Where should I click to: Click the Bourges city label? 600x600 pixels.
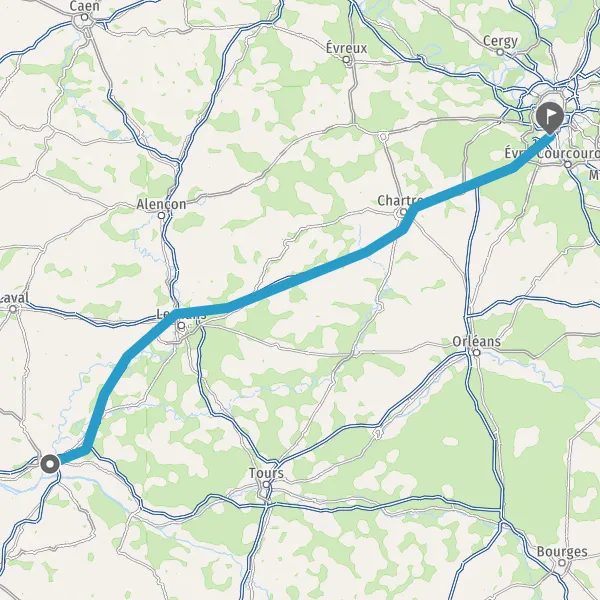click(562, 551)
